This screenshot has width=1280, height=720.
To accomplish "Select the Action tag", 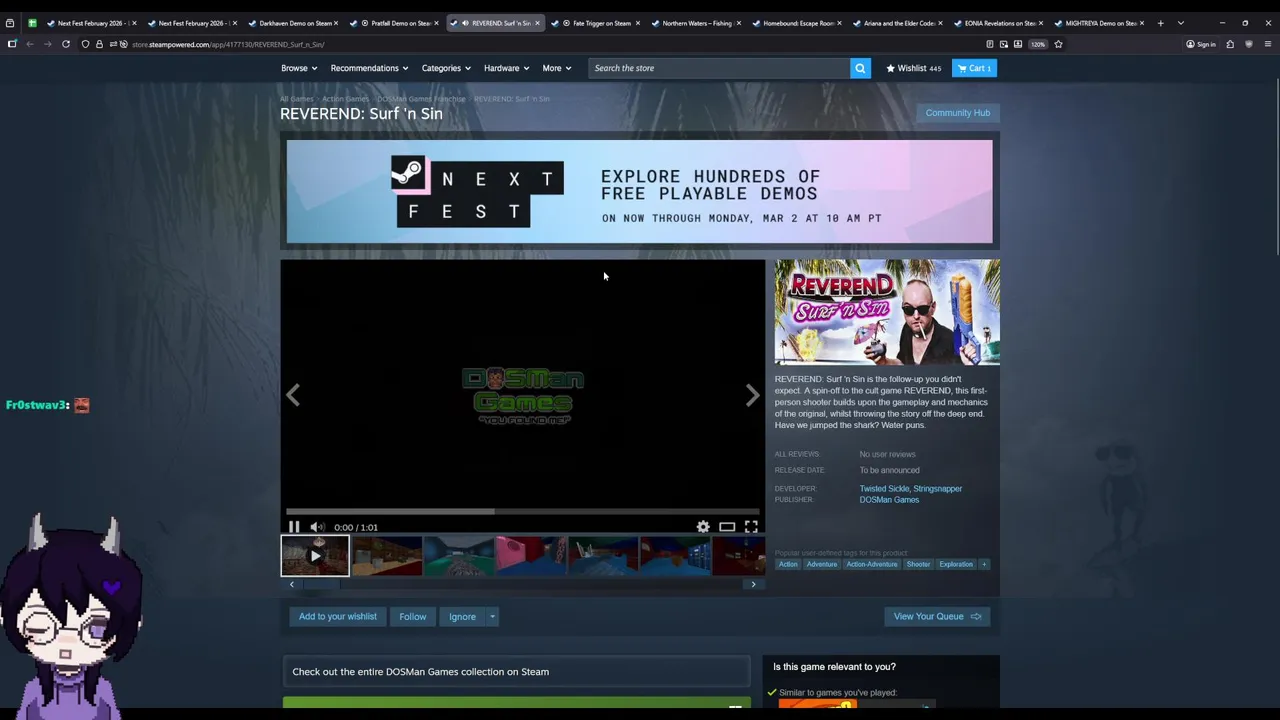I will tap(788, 564).
